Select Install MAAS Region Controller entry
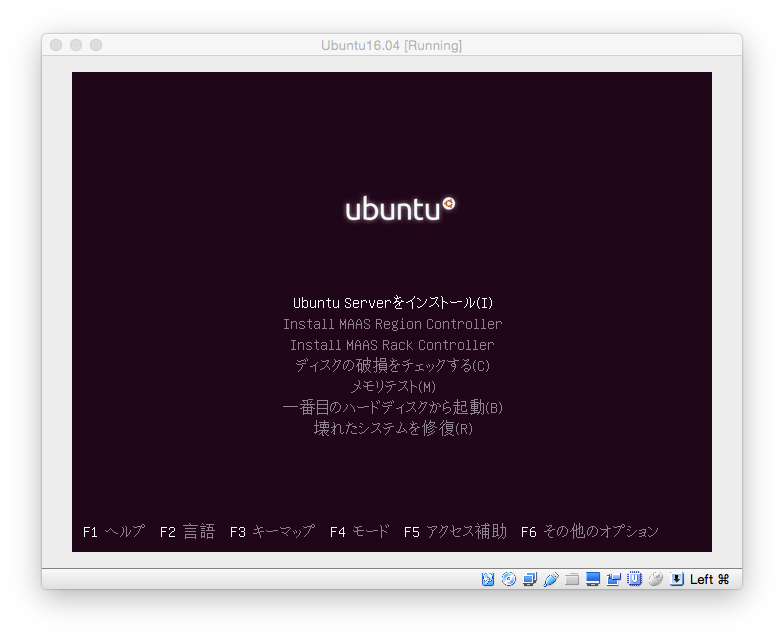 tap(392, 324)
